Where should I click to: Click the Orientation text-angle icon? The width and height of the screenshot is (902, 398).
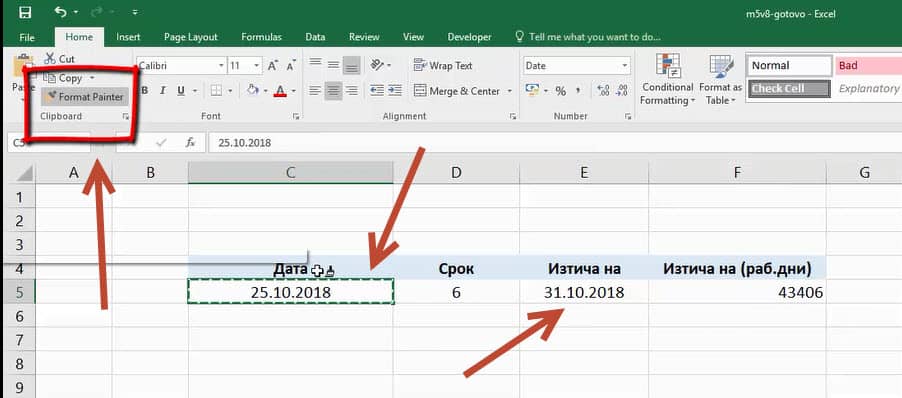click(x=377, y=65)
